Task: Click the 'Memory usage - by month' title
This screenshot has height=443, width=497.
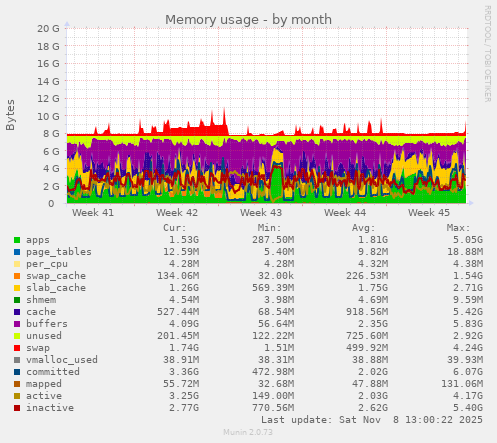Action: click(248, 20)
